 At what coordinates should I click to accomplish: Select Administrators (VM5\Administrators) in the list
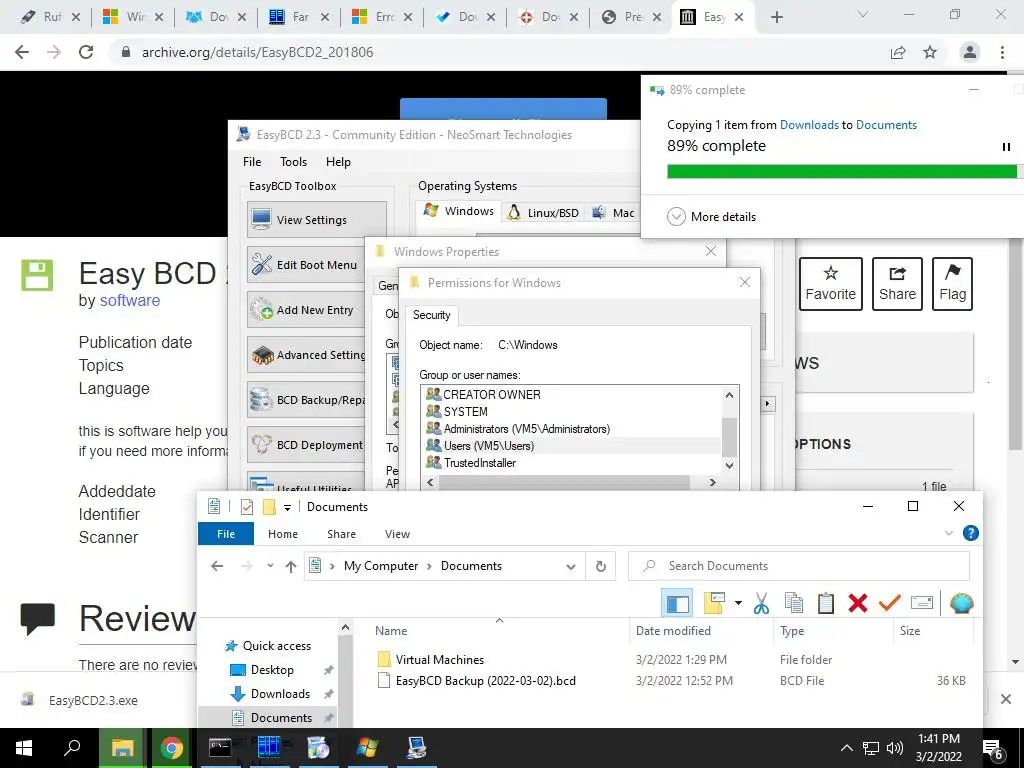coord(518,428)
